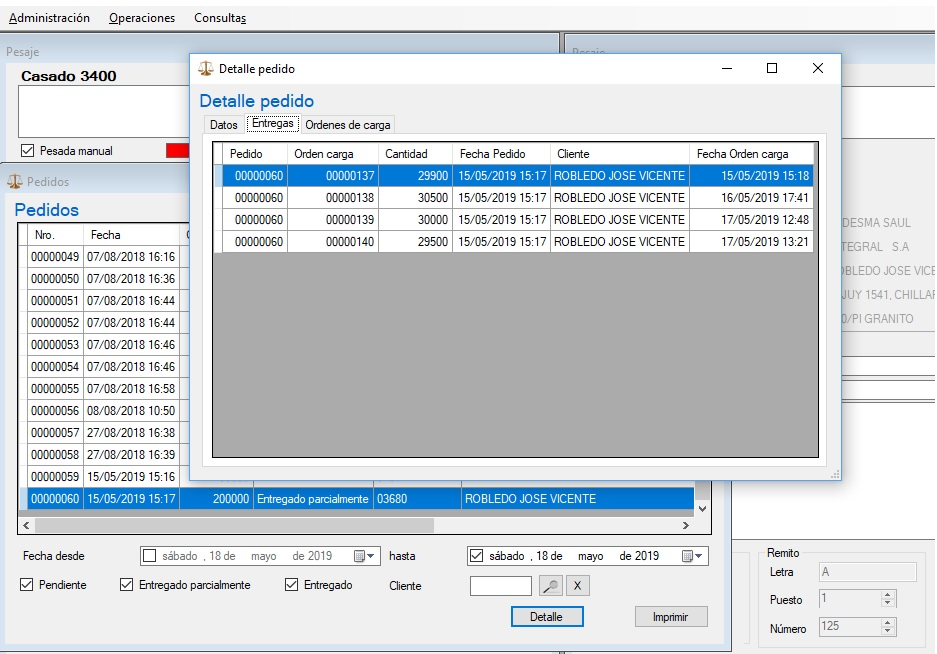Image resolution: width=937 pixels, height=654 pixels.
Task: Uncheck the Pendiente filter checkbox
Action: [x=27, y=585]
